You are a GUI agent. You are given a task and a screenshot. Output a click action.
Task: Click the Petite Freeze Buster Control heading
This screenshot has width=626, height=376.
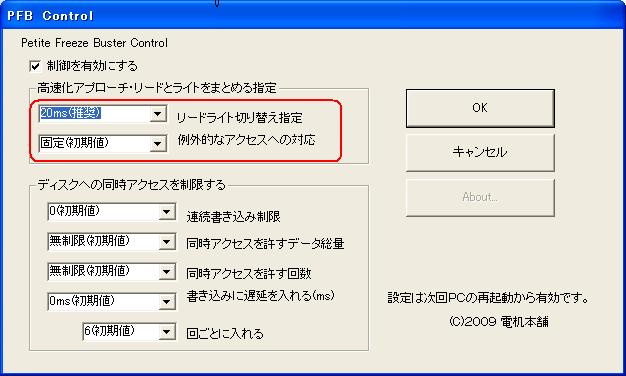[95, 43]
